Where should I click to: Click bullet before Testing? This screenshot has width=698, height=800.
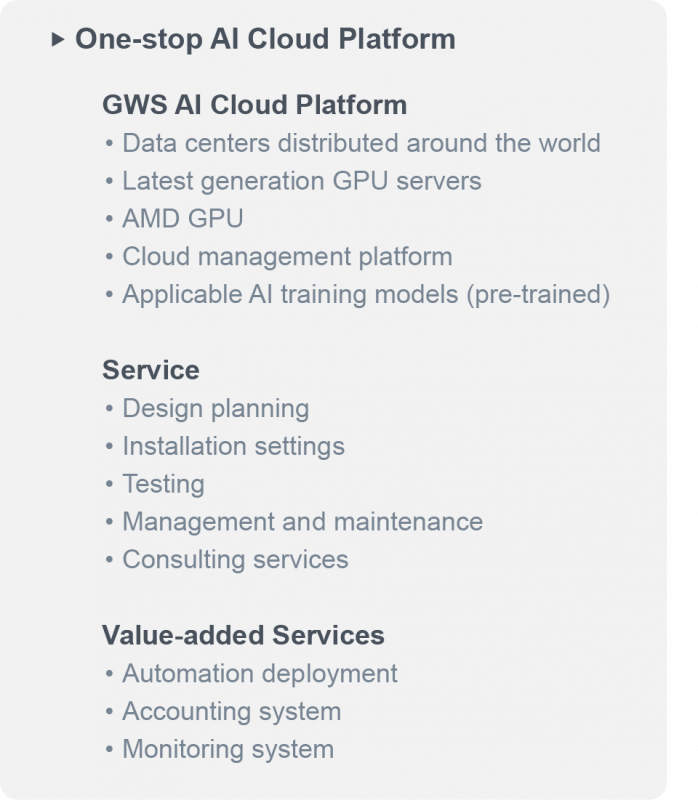109,484
